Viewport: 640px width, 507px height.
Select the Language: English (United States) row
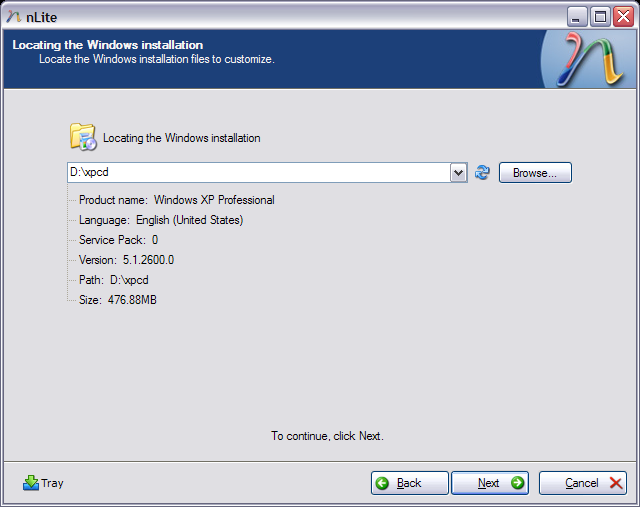tap(161, 220)
